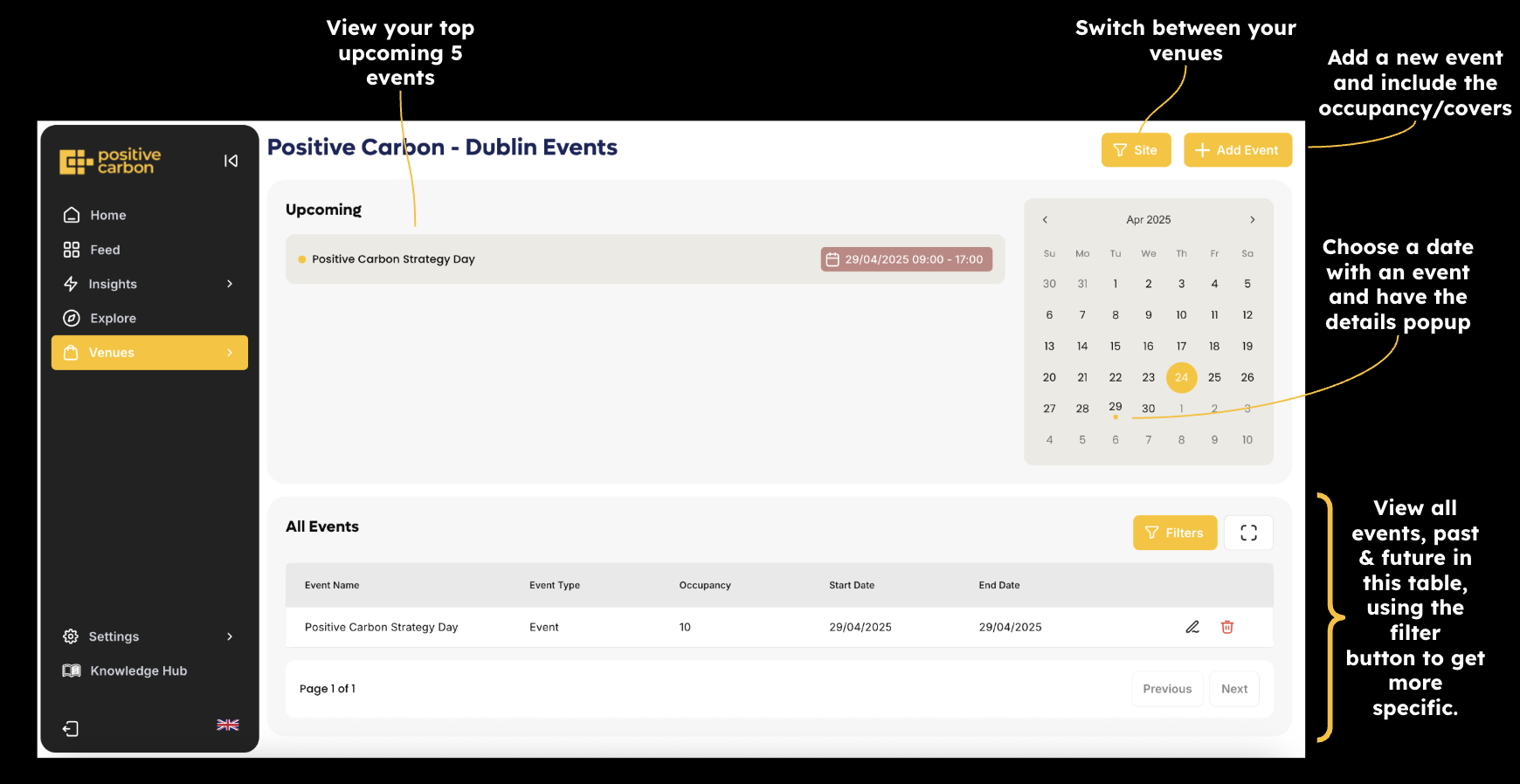This screenshot has width=1520, height=784.
Task: Click the End Date column header
Action: tap(999, 585)
